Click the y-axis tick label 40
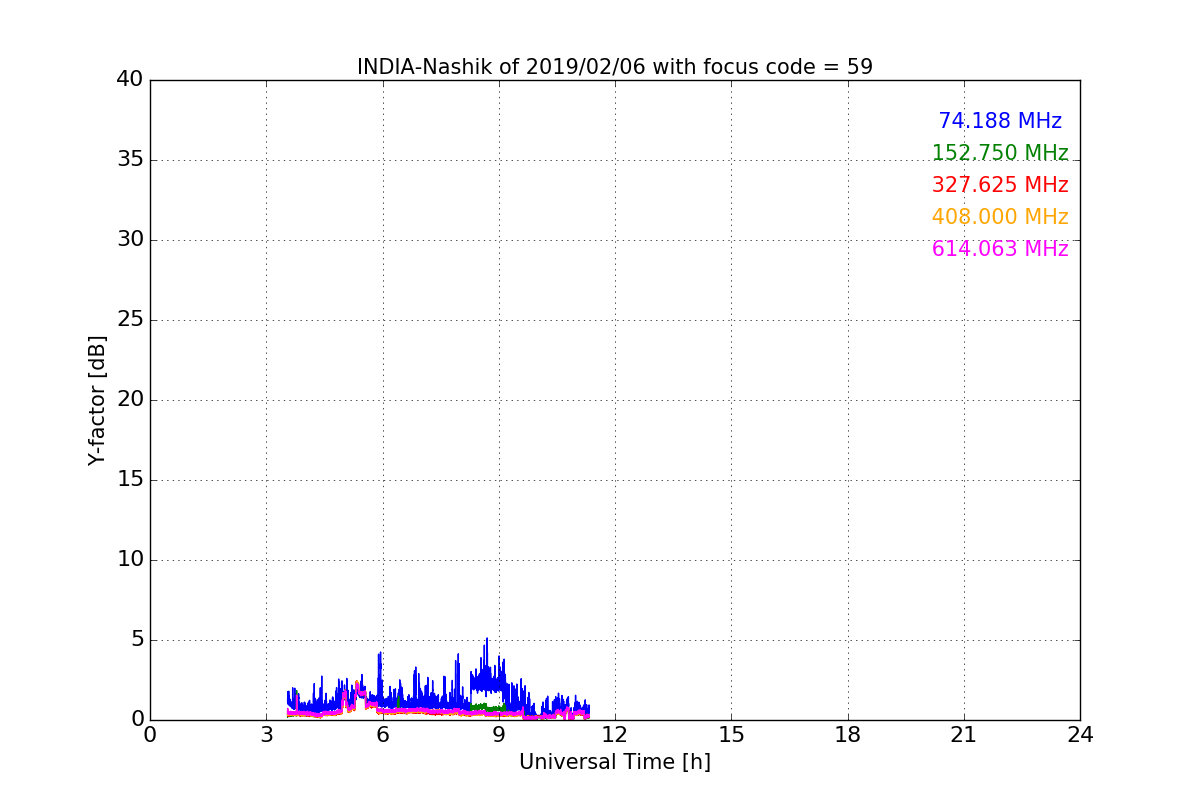1200x800 pixels. 130,80
